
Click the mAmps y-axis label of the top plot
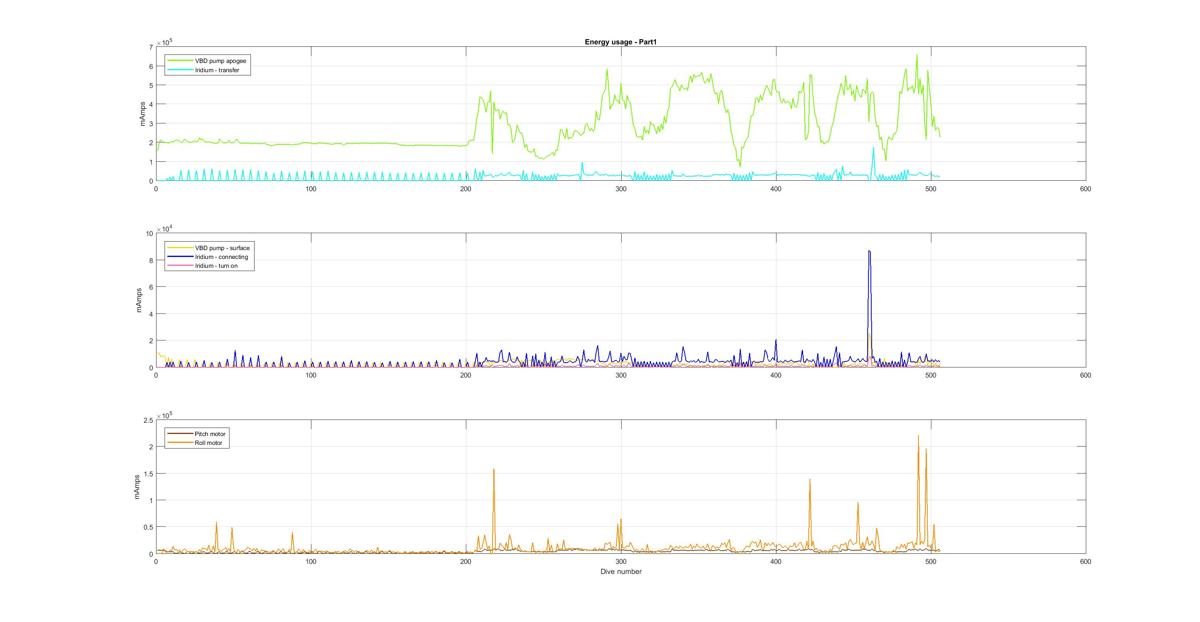[x=143, y=114]
